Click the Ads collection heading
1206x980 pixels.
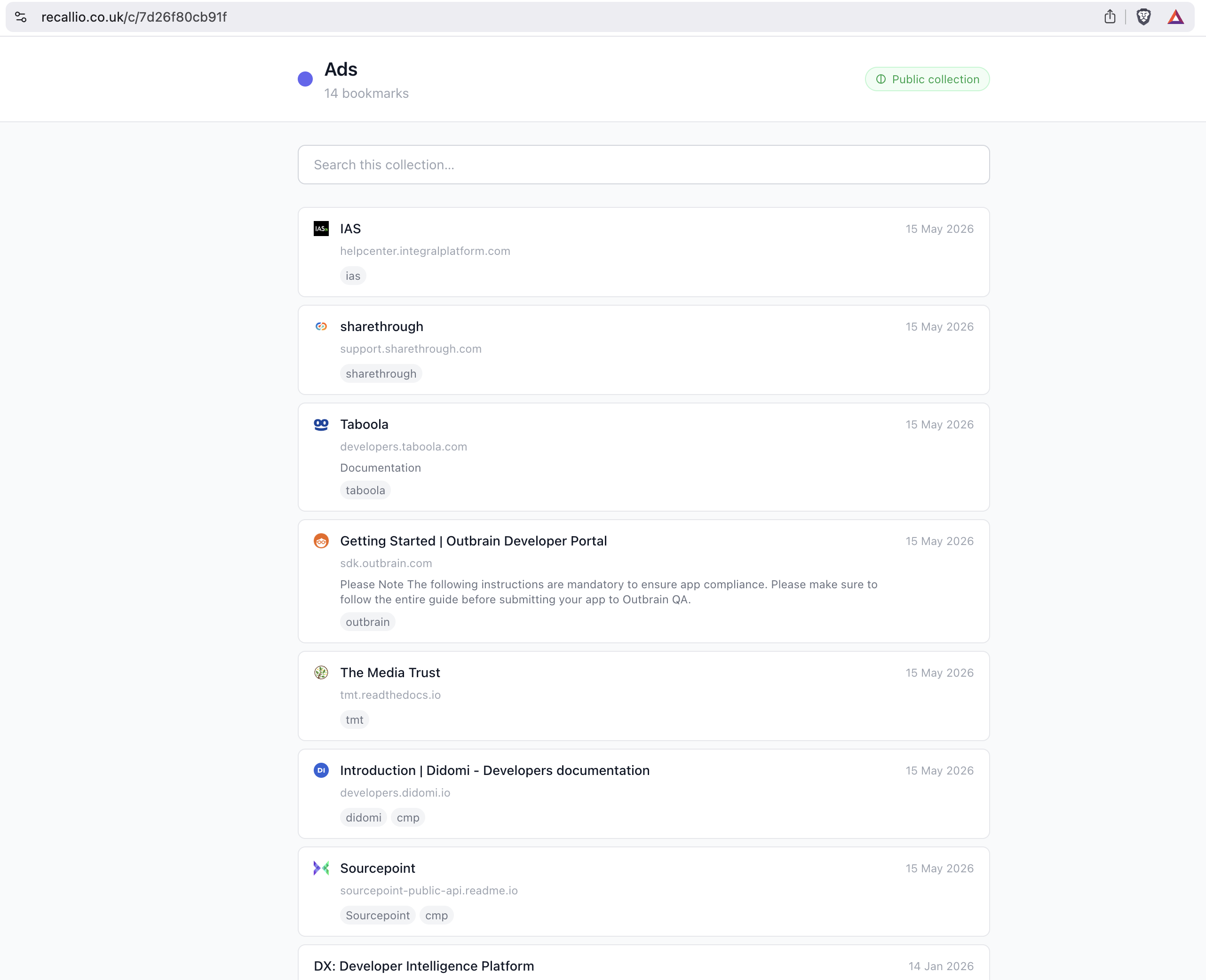[341, 70]
